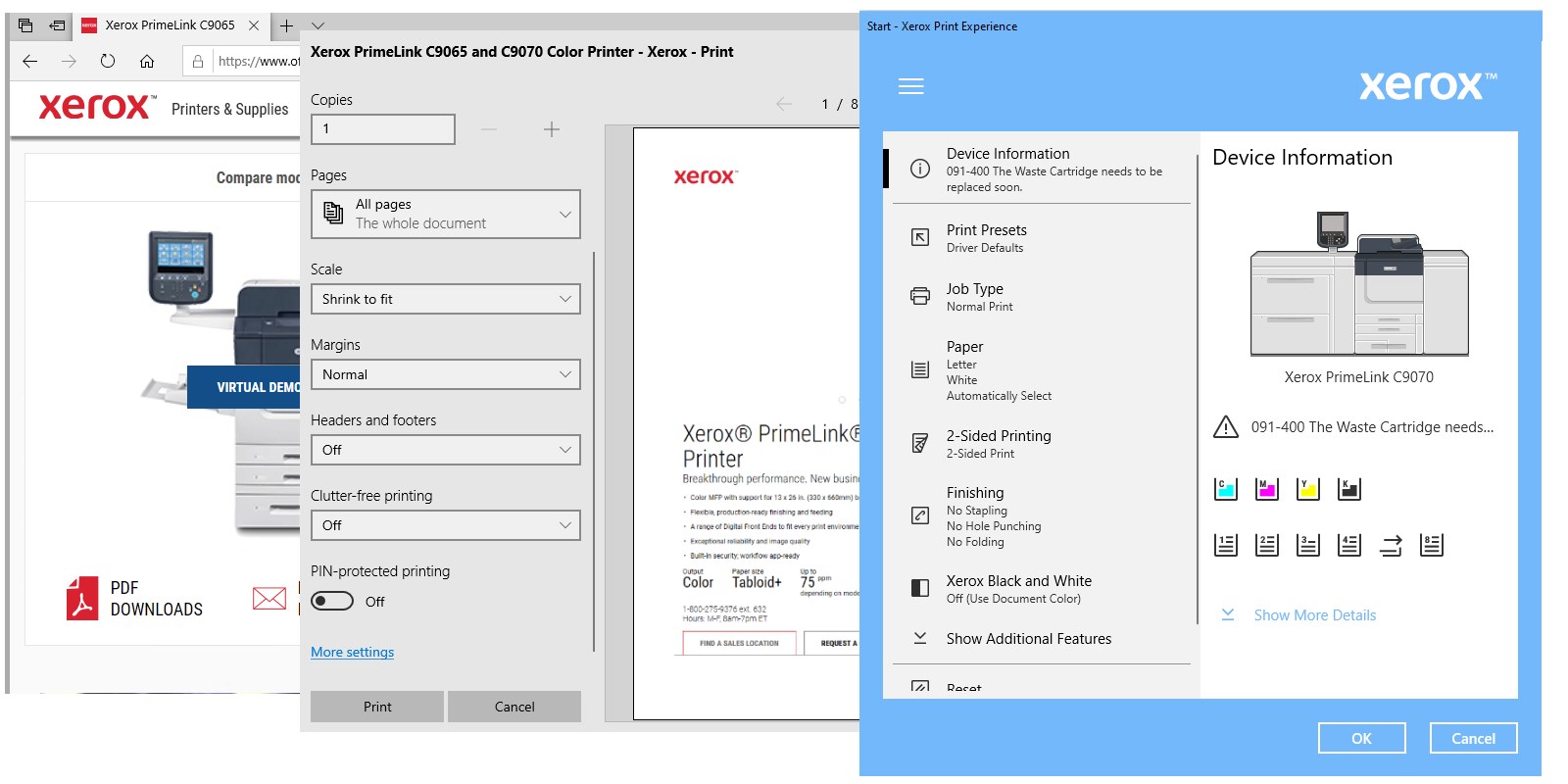This screenshot has height=784, width=1568.
Task: Decrease copies with the minus button
Action: (489, 129)
